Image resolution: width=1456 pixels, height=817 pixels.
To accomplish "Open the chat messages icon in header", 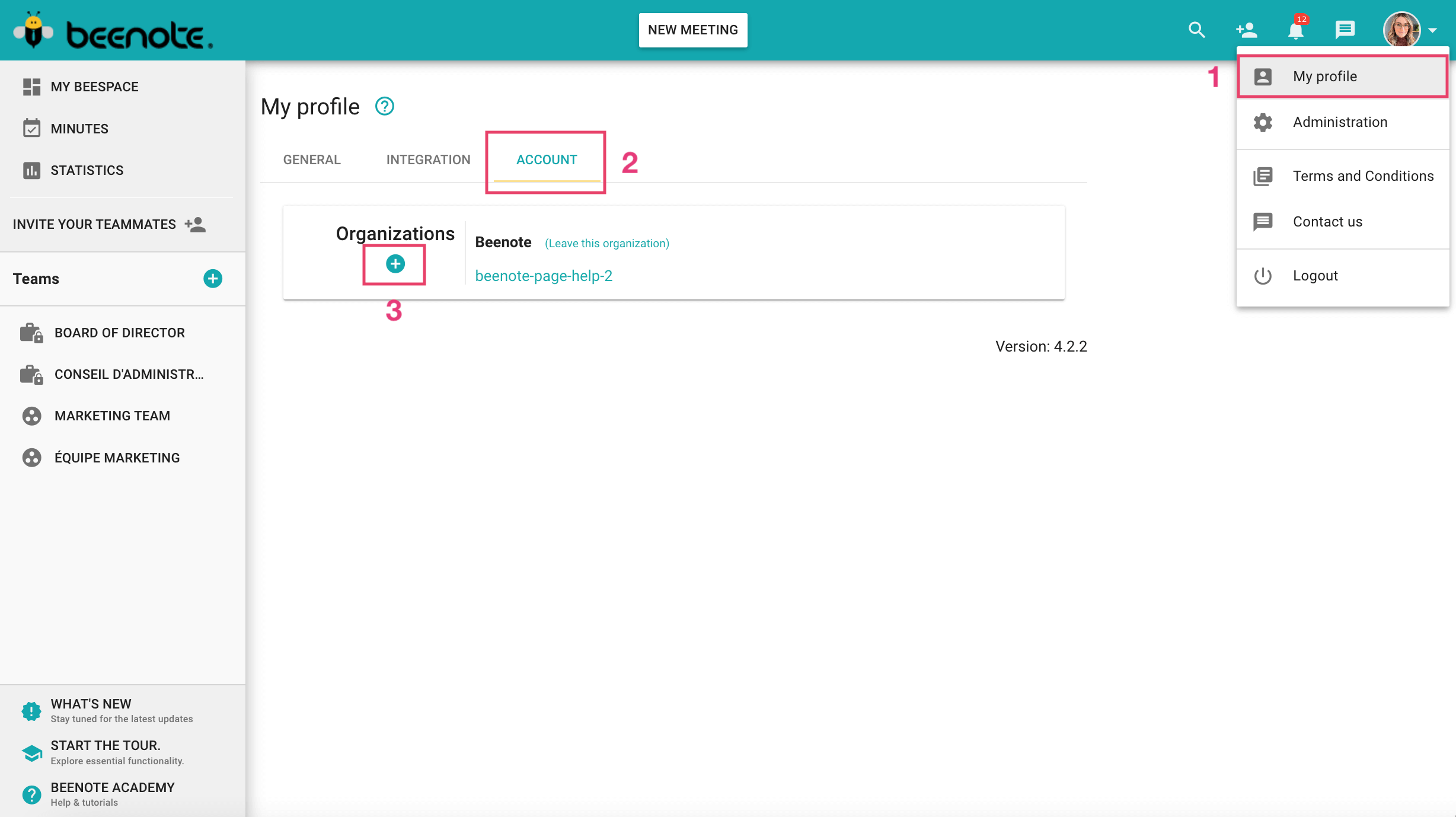I will (x=1345, y=30).
